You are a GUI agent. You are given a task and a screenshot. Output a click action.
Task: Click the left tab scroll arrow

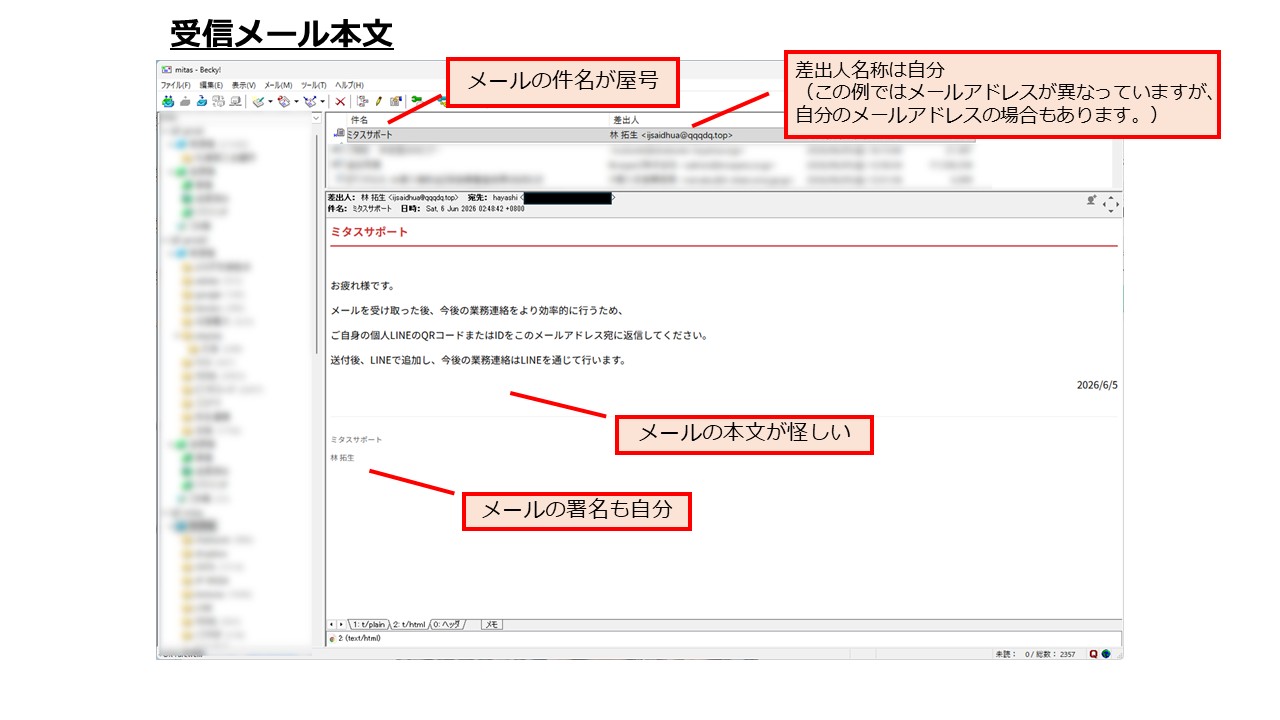click(332, 624)
